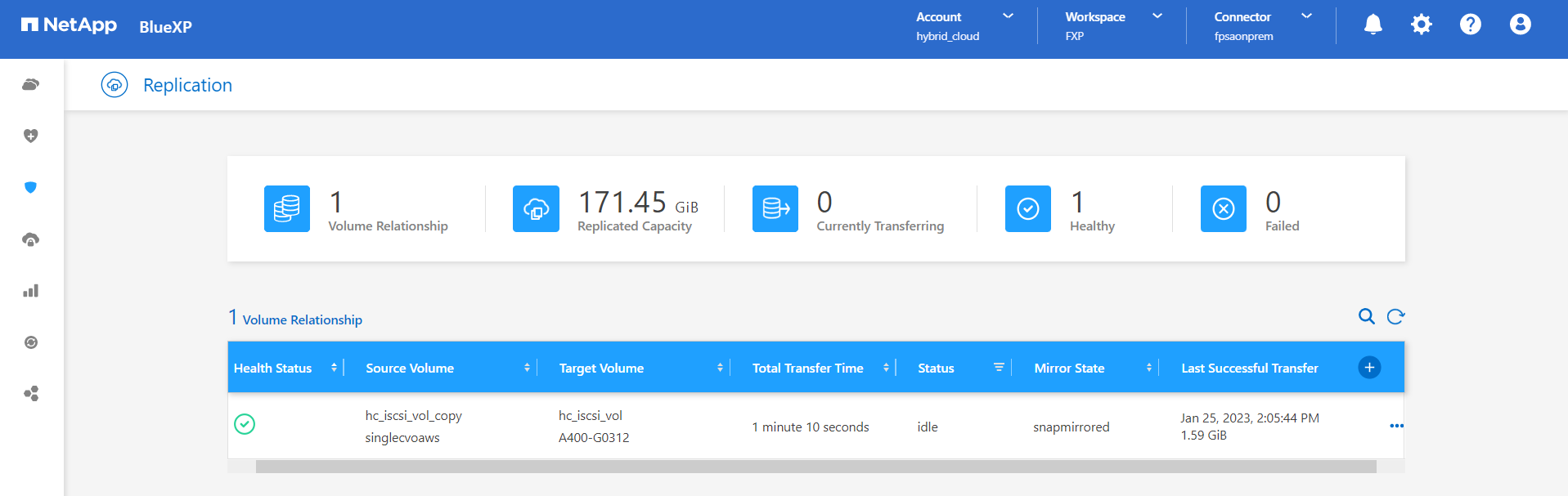Select the Protection shield icon in sidebar
This screenshot has width=1568, height=496.
click(31, 187)
